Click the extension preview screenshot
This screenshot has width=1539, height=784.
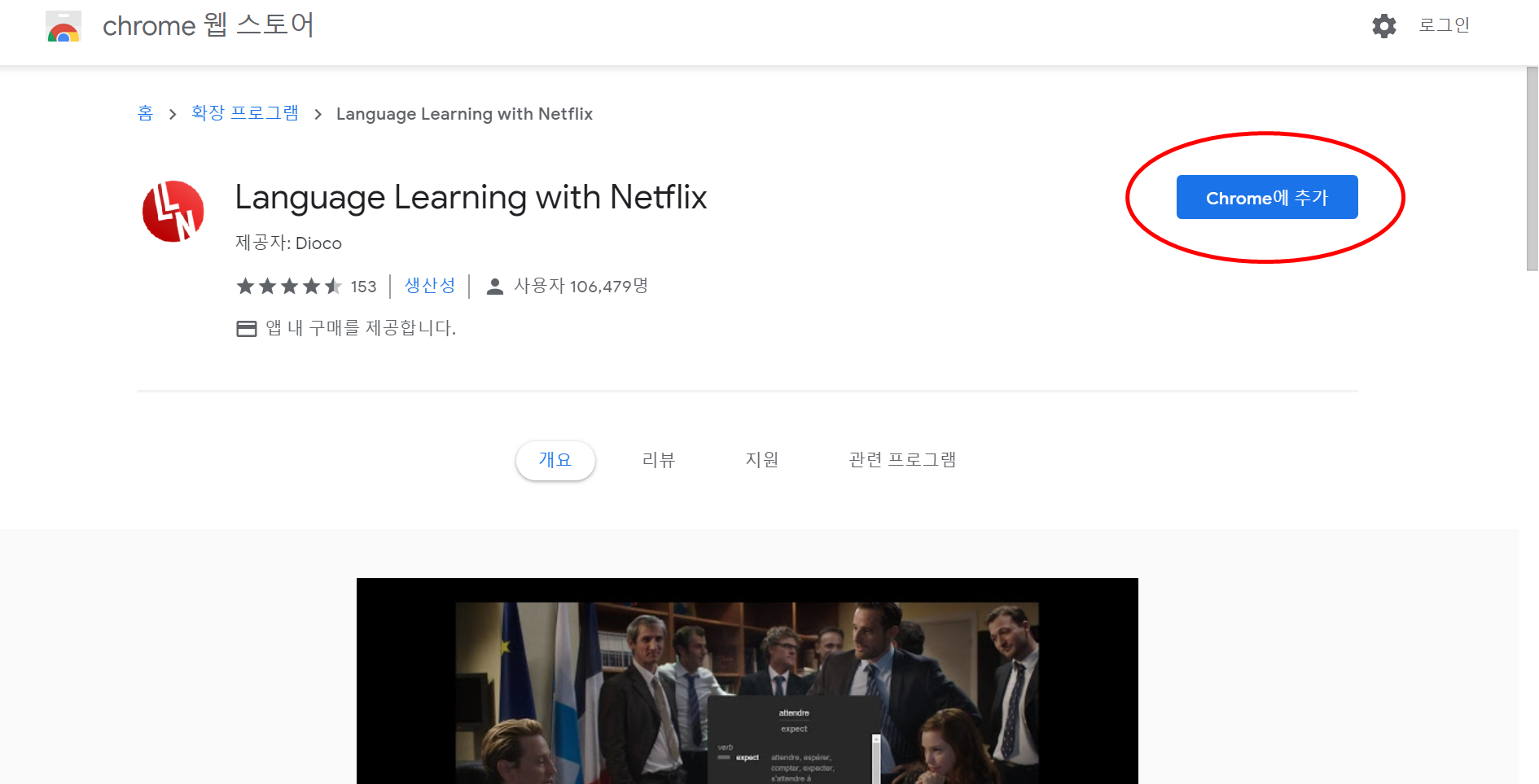pyautogui.click(x=747, y=681)
